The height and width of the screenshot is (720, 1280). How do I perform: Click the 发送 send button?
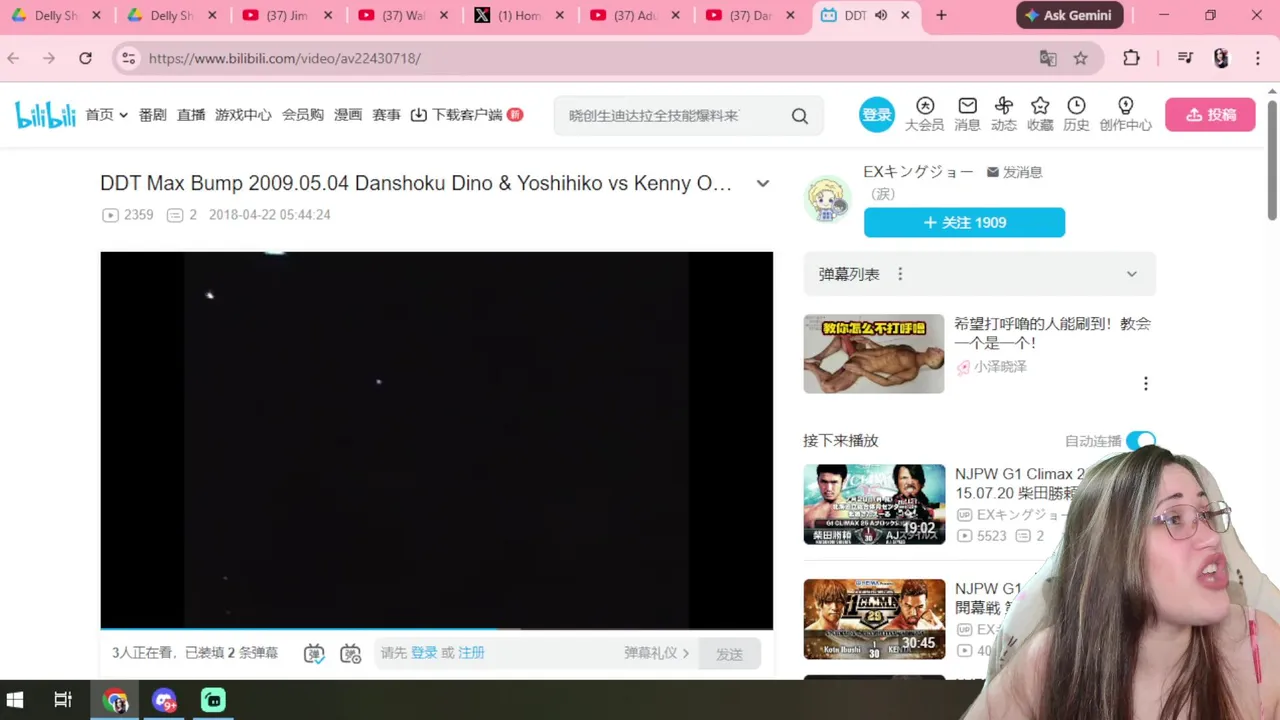(729, 654)
